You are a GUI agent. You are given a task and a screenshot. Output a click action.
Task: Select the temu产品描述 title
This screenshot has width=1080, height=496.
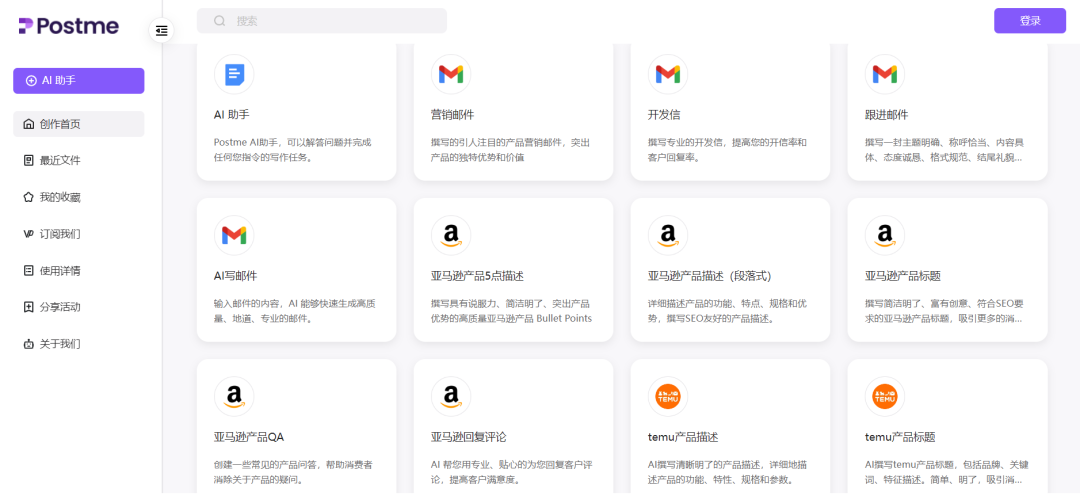[x=683, y=437]
